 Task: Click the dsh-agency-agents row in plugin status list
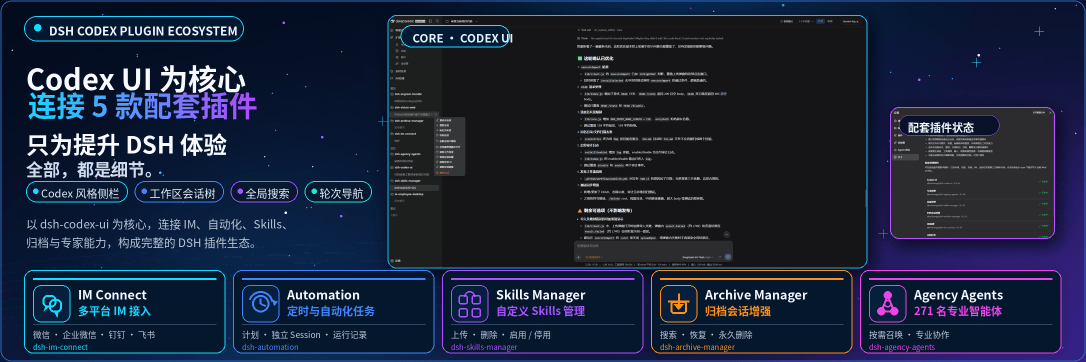[x=987, y=193]
